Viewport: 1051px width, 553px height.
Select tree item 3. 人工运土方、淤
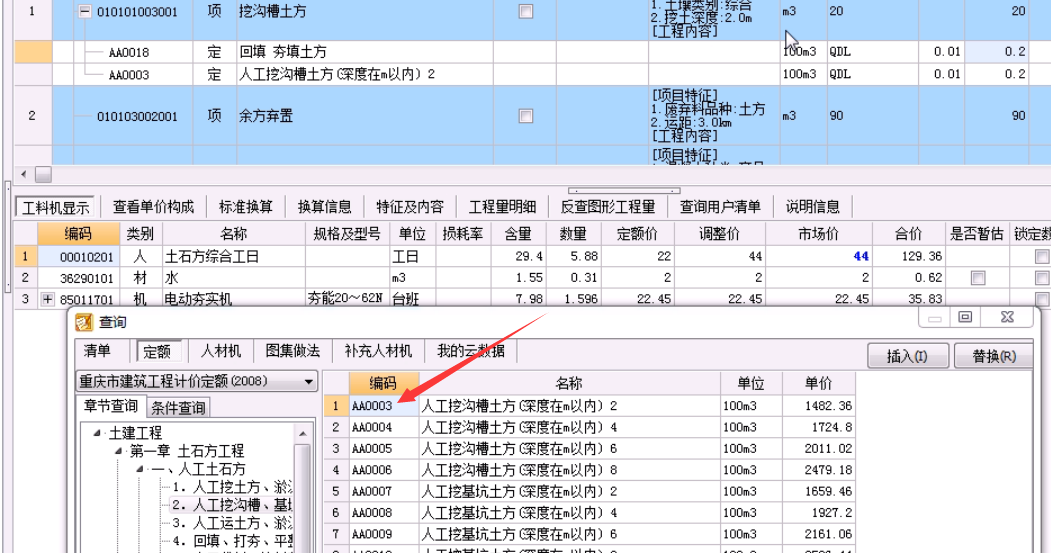coord(232,523)
